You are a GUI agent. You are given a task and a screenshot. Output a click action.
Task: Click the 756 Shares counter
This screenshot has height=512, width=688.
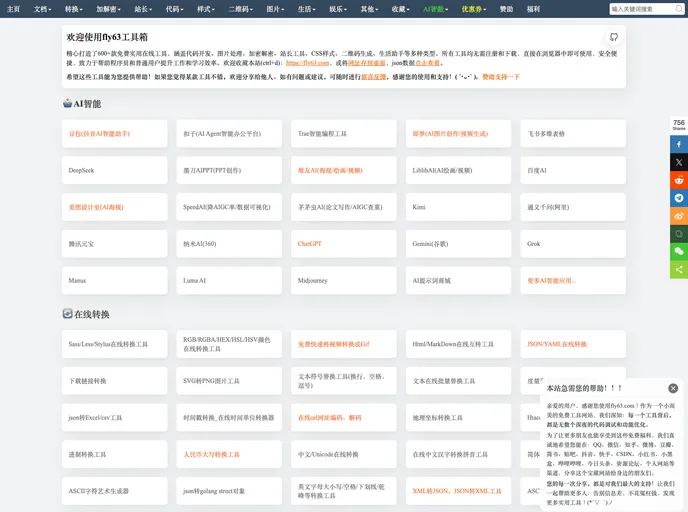pos(679,125)
